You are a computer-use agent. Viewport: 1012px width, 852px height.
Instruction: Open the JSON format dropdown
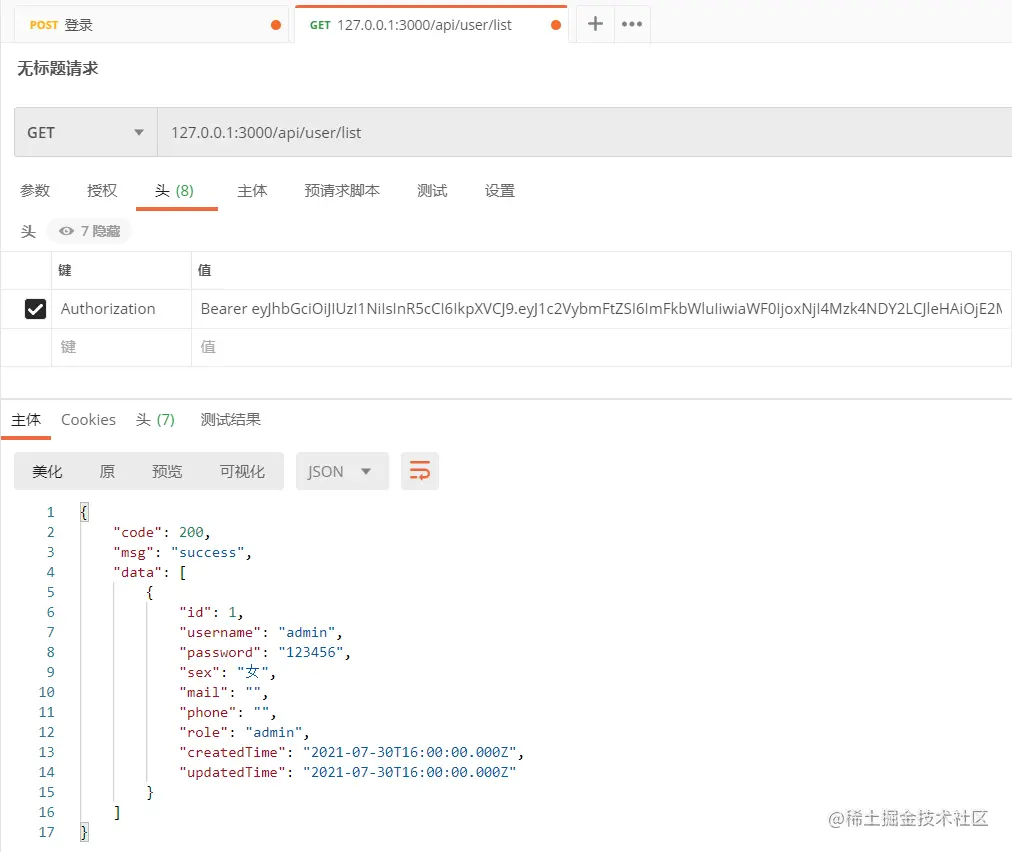[342, 471]
